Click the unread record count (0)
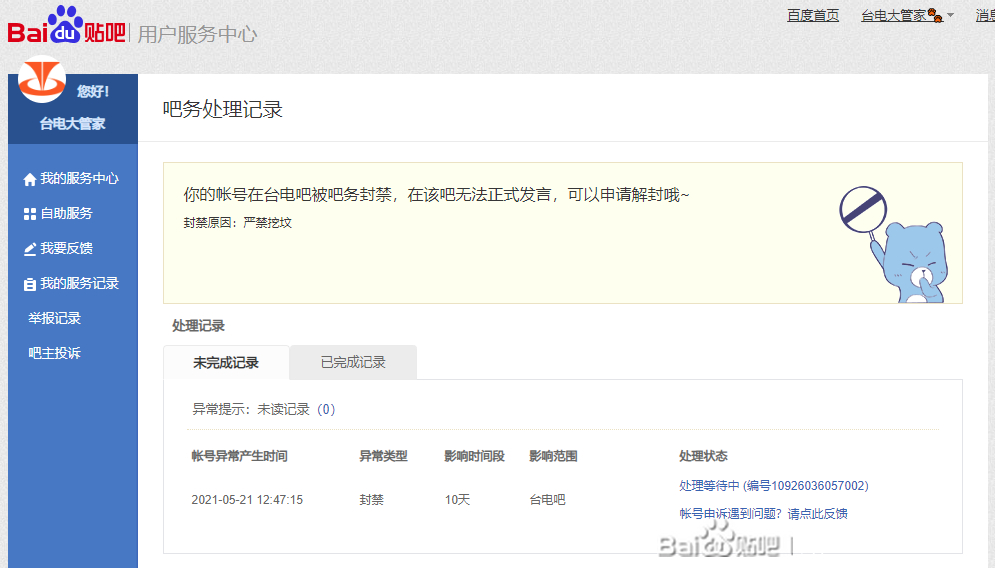 [326, 409]
